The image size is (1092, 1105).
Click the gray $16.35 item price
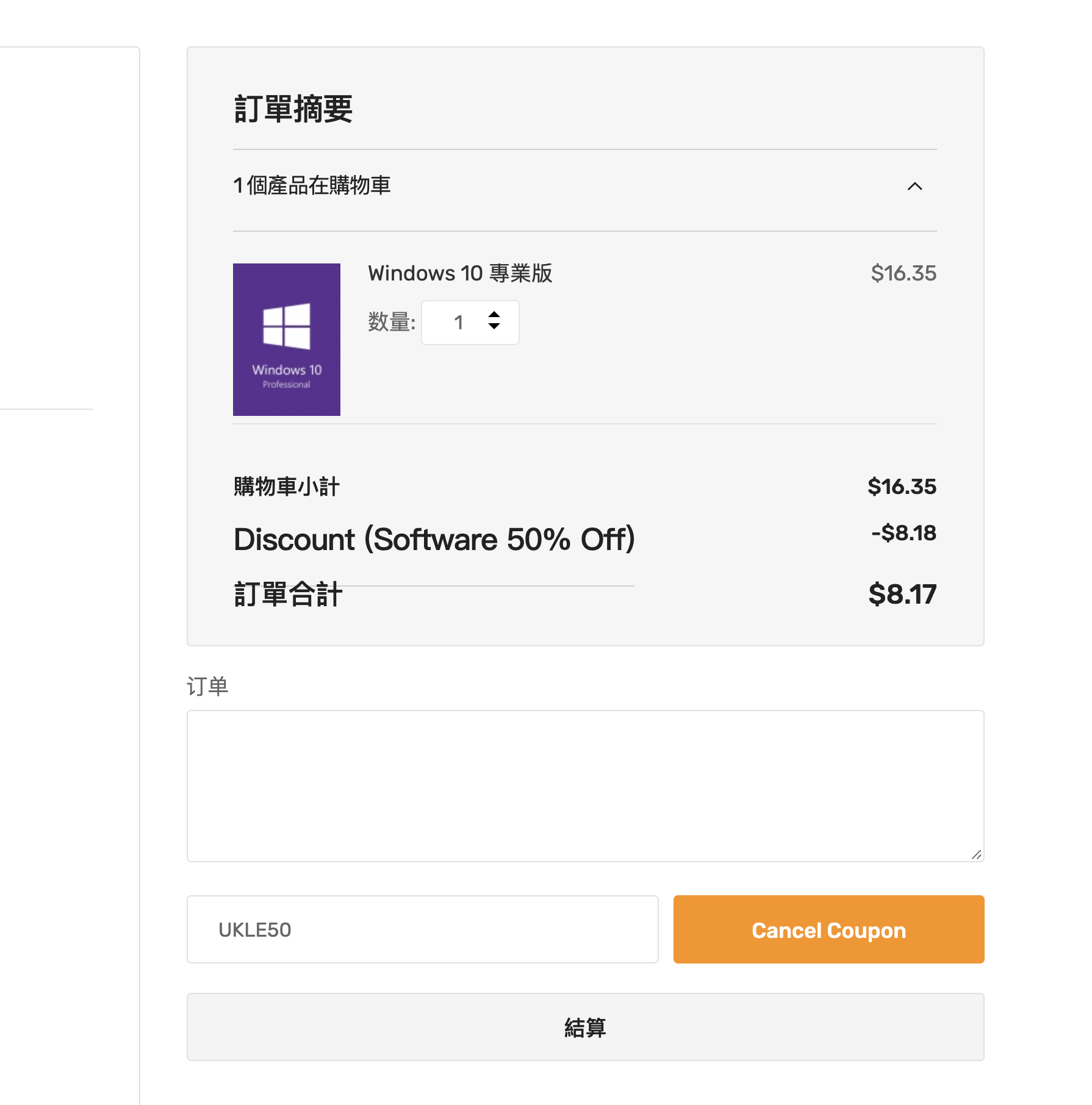903,273
